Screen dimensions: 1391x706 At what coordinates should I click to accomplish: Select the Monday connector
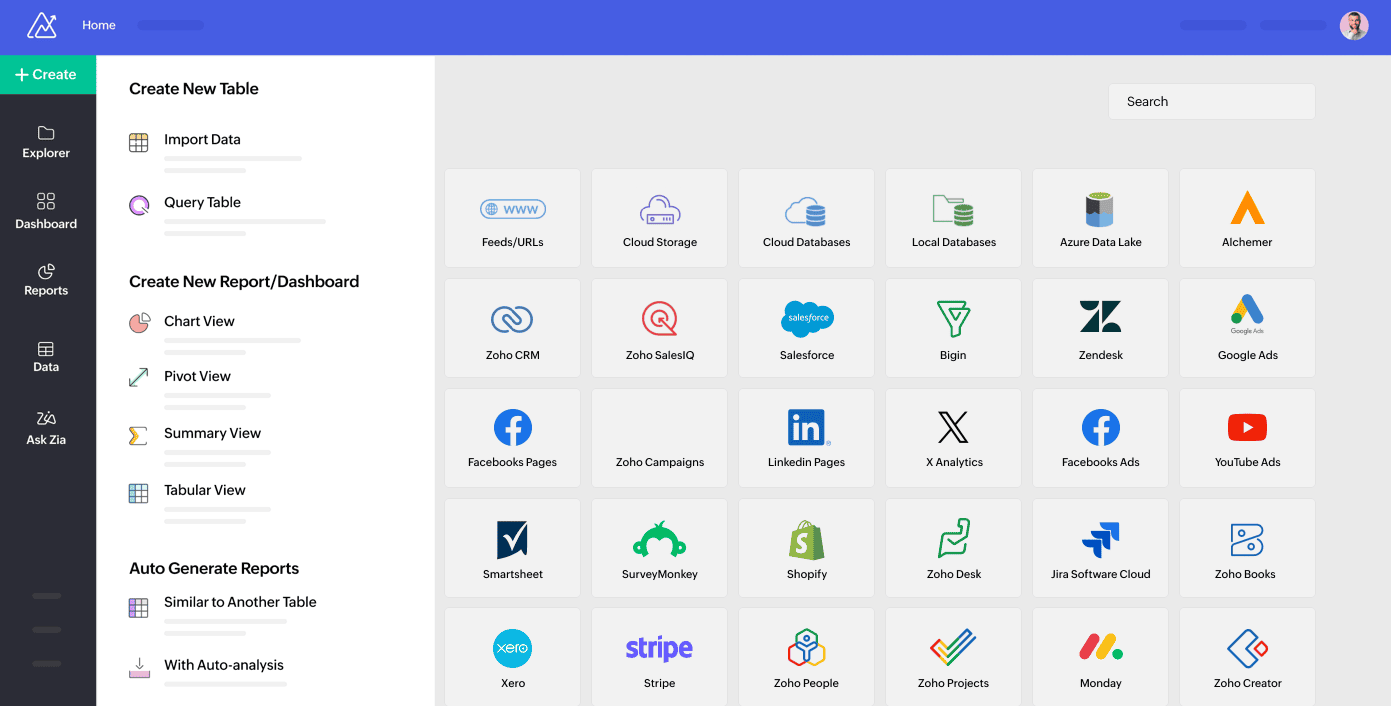[x=1100, y=657]
